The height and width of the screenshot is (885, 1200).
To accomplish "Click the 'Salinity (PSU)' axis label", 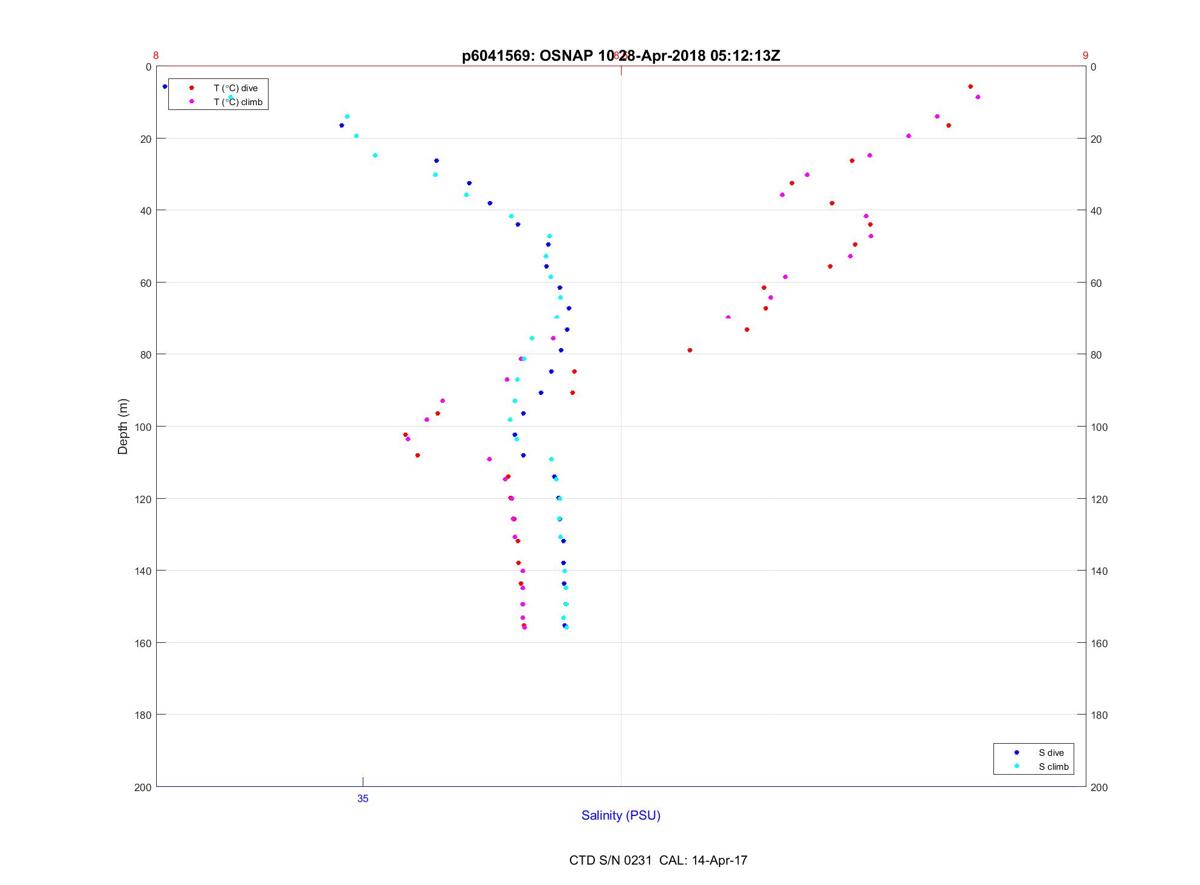I will [x=621, y=815].
